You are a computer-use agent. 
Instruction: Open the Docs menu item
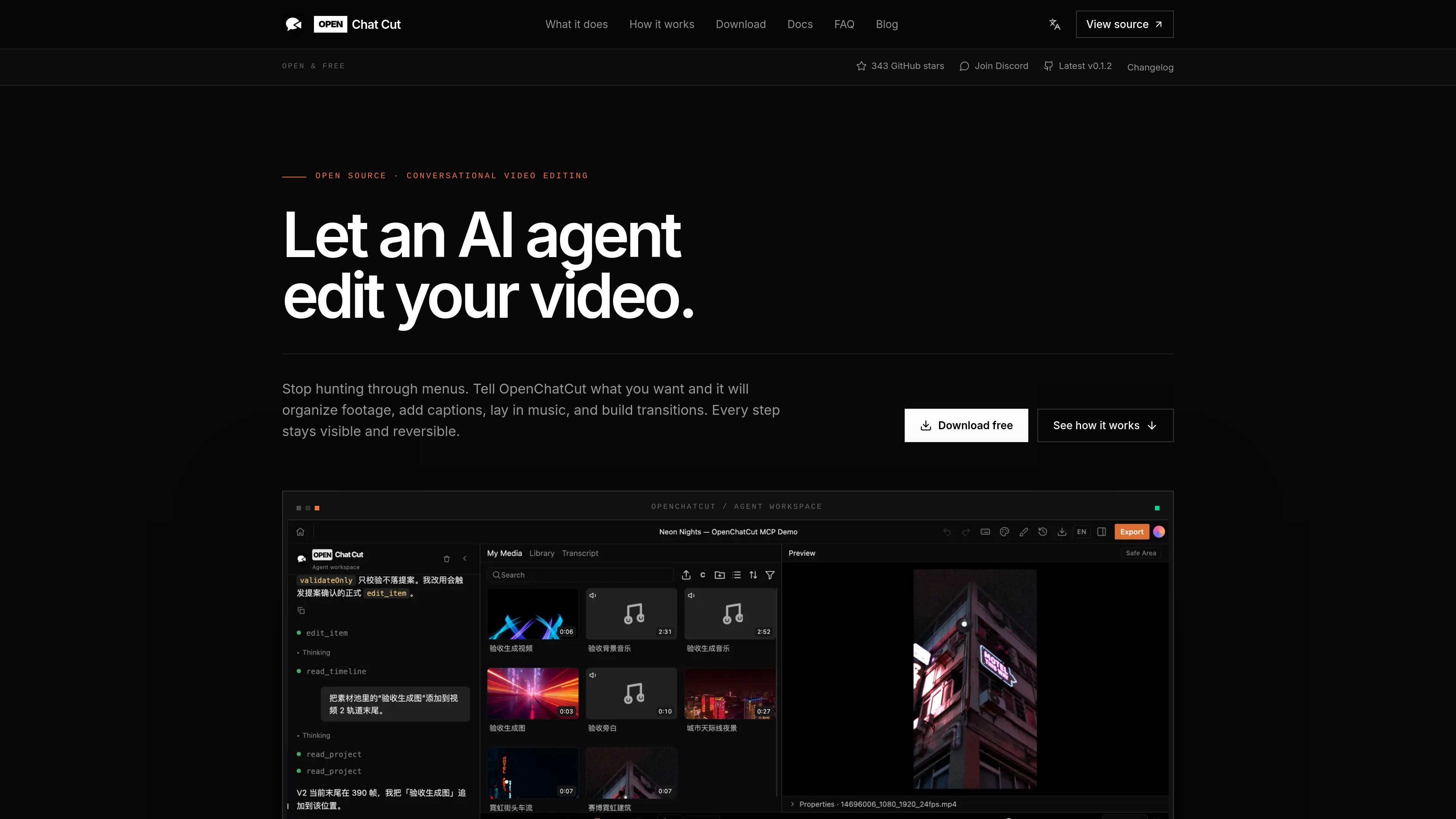[800, 24]
